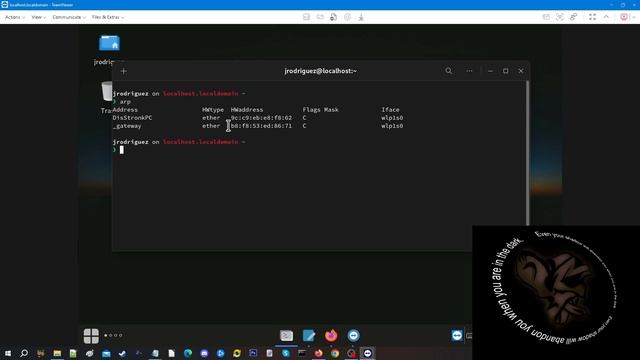The height and width of the screenshot is (360, 640).
Task: Click the third icon at TeamViewer toolbar's right
Action: [x=573, y=17]
